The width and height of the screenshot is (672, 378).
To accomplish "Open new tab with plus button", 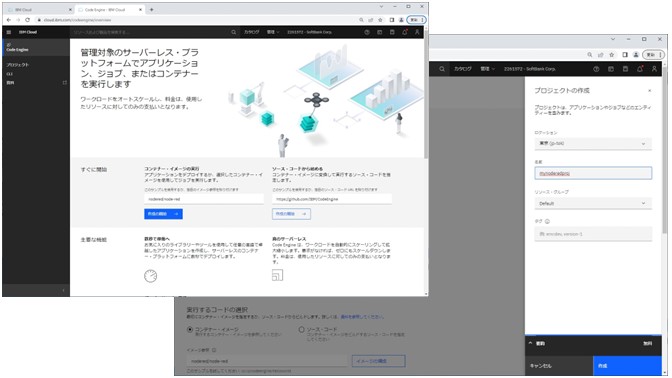I will (x=151, y=9).
